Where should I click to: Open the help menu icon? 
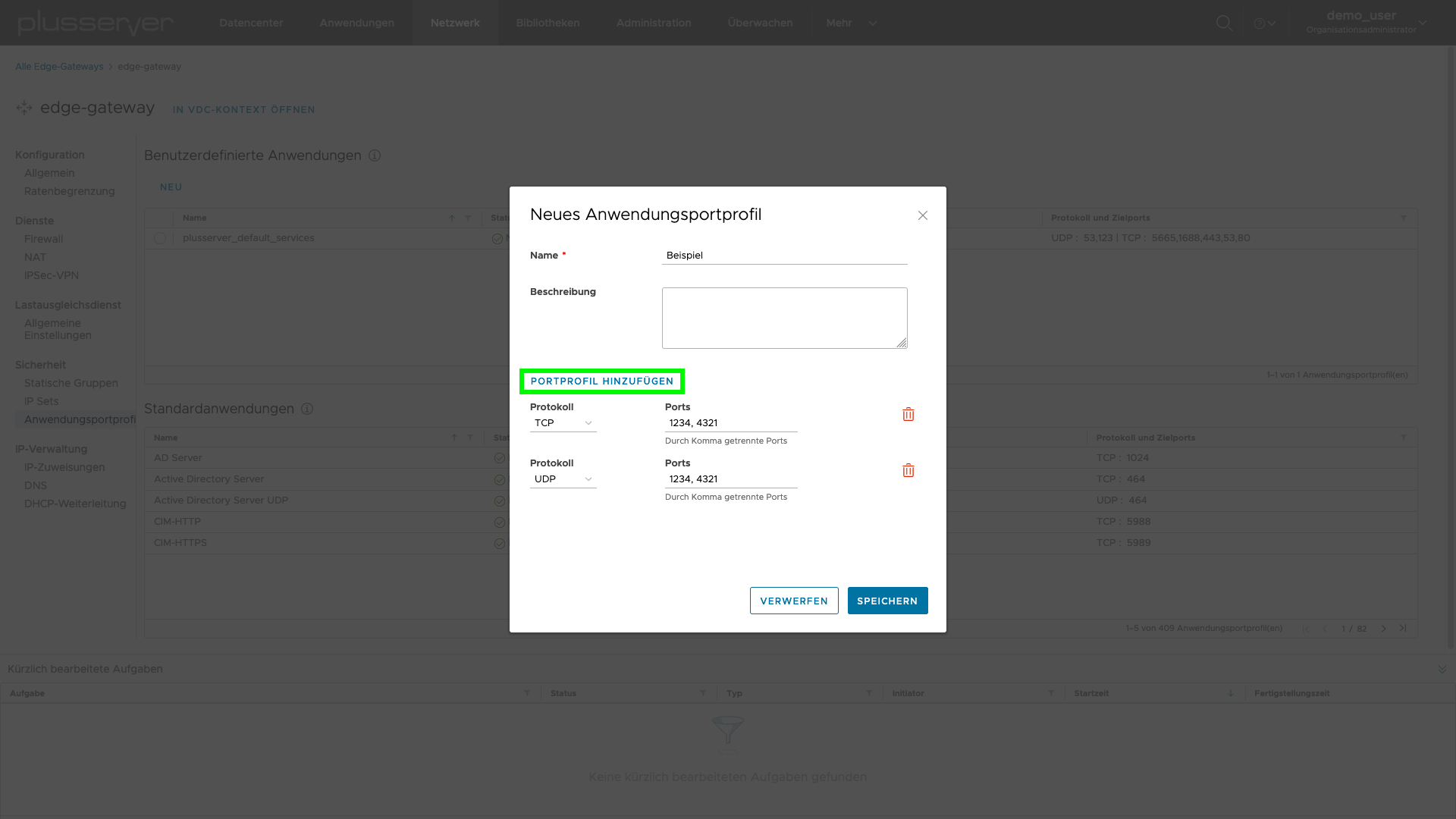pyautogui.click(x=1264, y=24)
